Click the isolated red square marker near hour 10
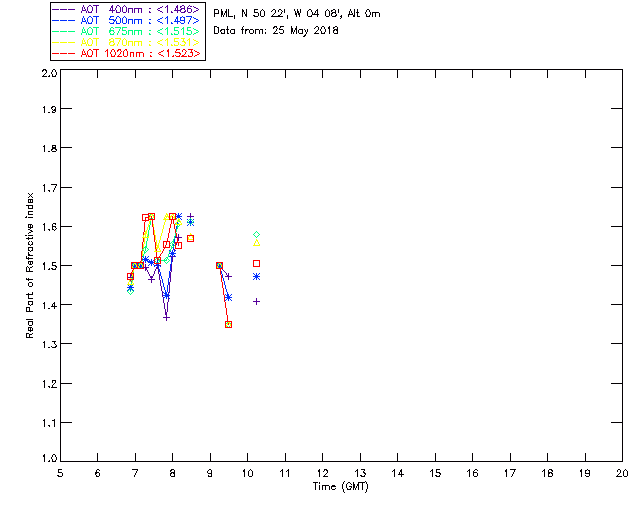The height and width of the screenshot is (512, 640). (x=256, y=263)
